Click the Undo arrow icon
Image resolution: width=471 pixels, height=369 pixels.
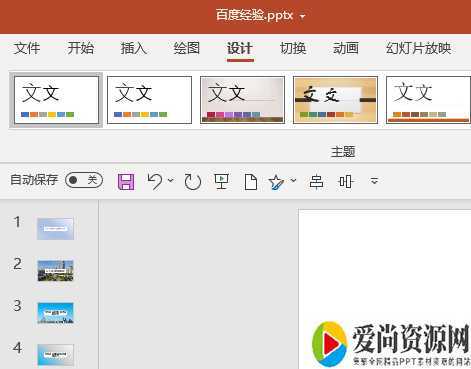pyautogui.click(x=155, y=182)
